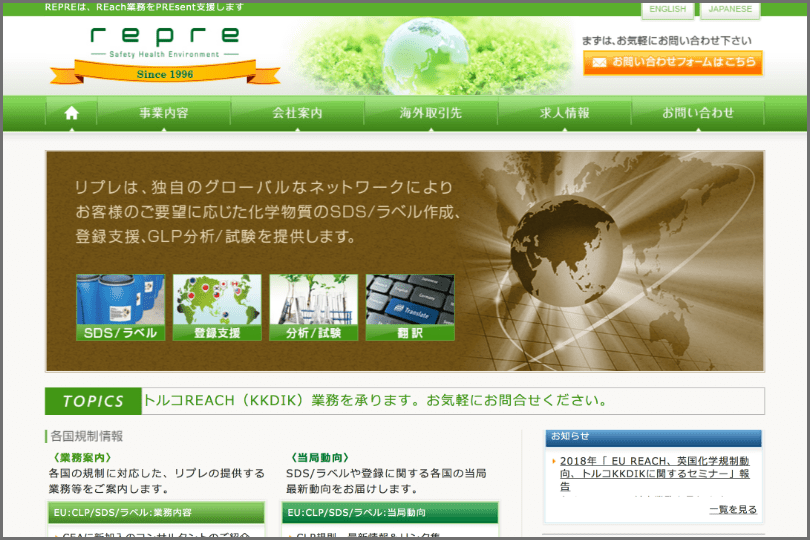Click the envelope icon on contact button
The width and height of the screenshot is (810, 540).
[x=599, y=62]
